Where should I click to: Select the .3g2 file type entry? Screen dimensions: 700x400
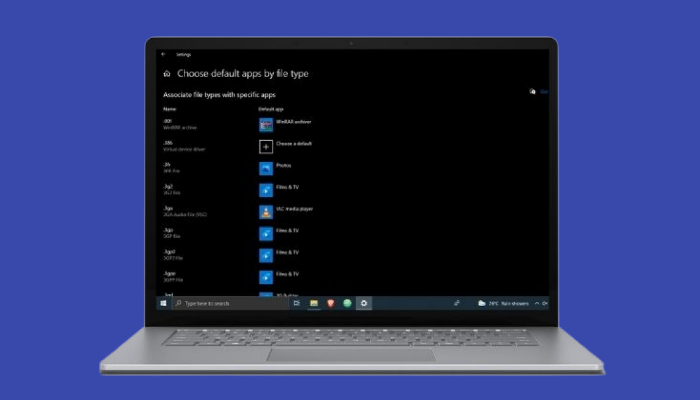point(172,190)
